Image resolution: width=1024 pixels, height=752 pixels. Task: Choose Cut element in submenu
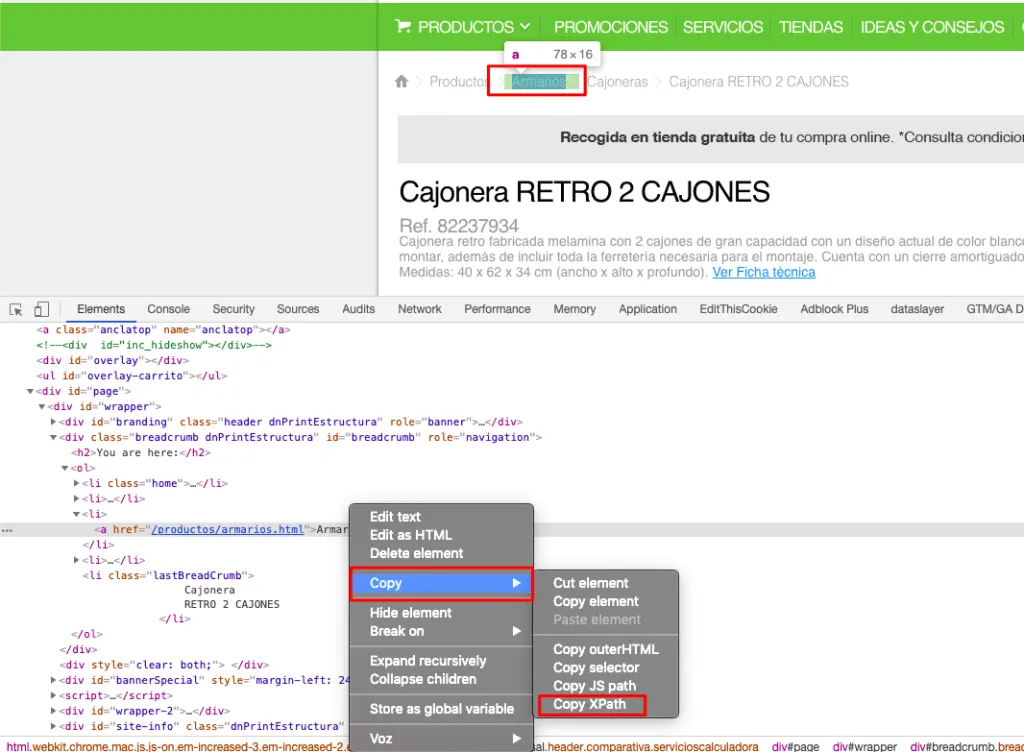point(606,583)
